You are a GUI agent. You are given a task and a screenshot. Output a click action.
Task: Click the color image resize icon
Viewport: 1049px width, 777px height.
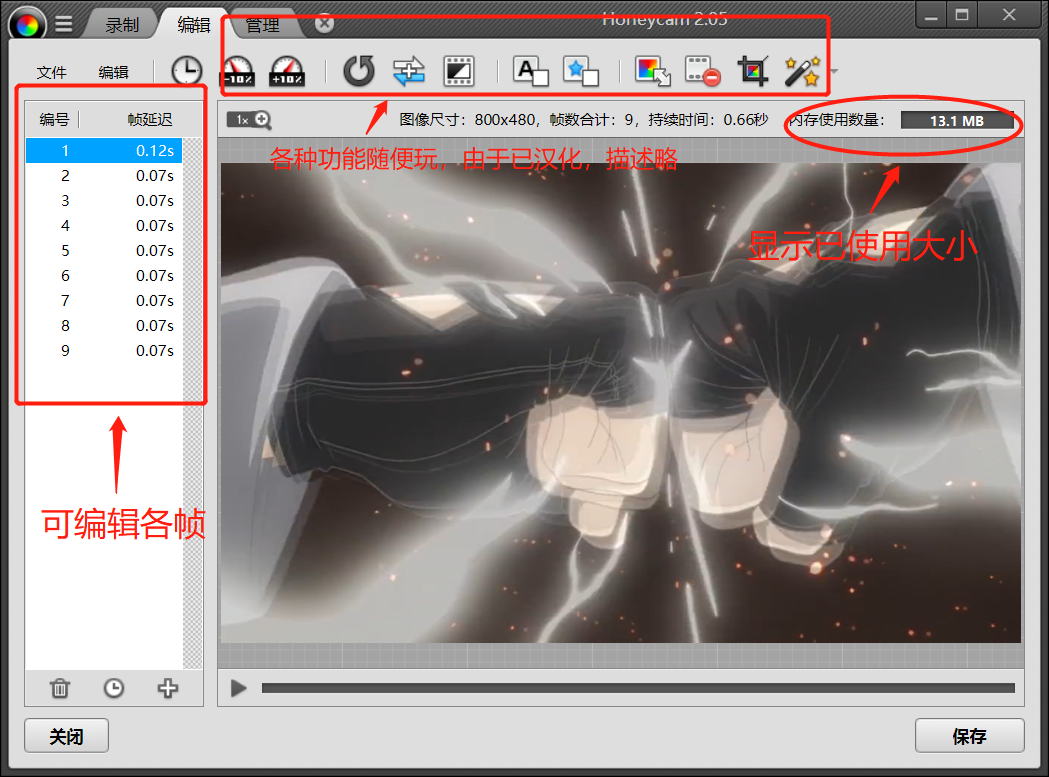pyautogui.click(x=653, y=71)
